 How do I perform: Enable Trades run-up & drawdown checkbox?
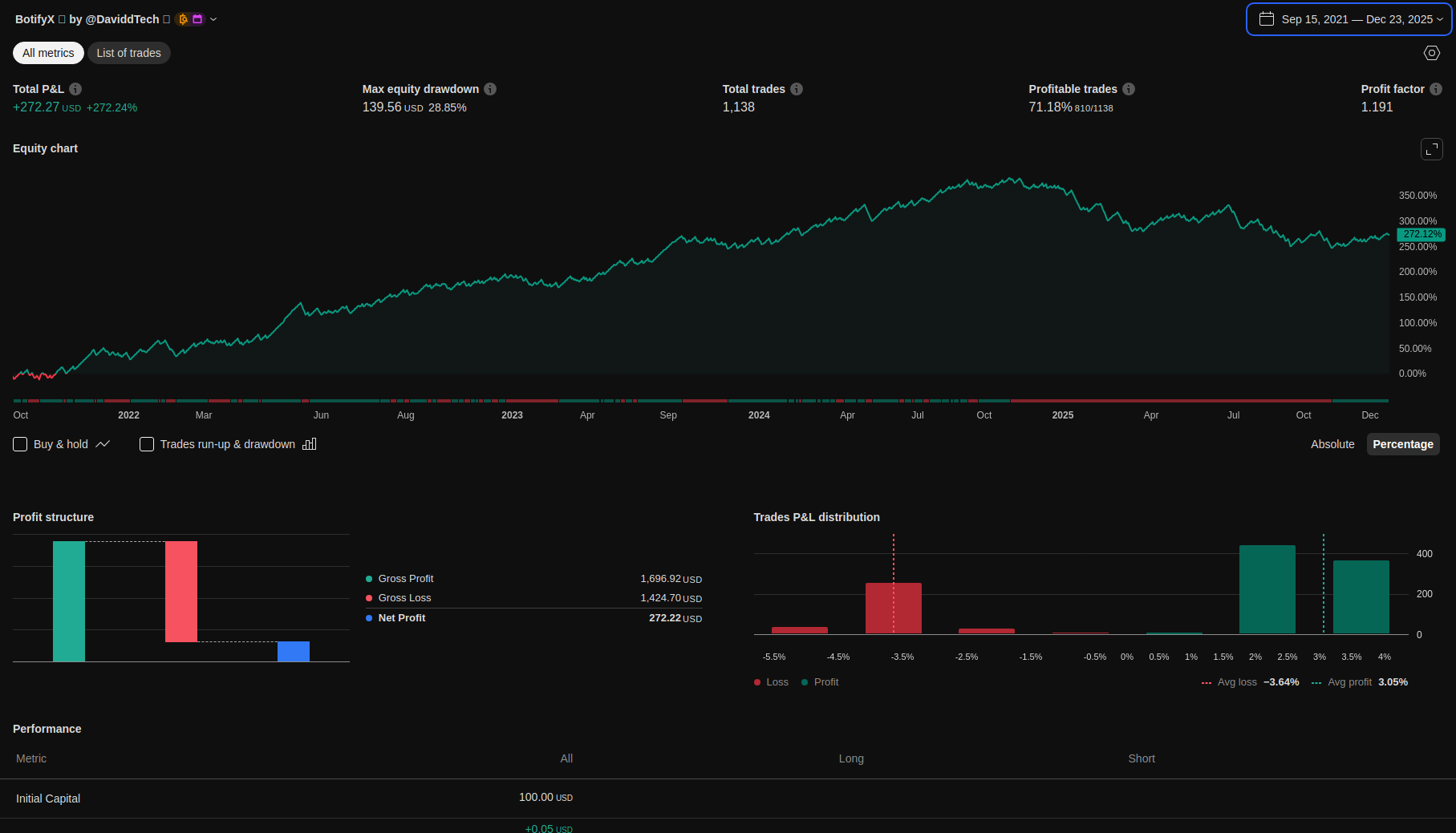click(147, 444)
